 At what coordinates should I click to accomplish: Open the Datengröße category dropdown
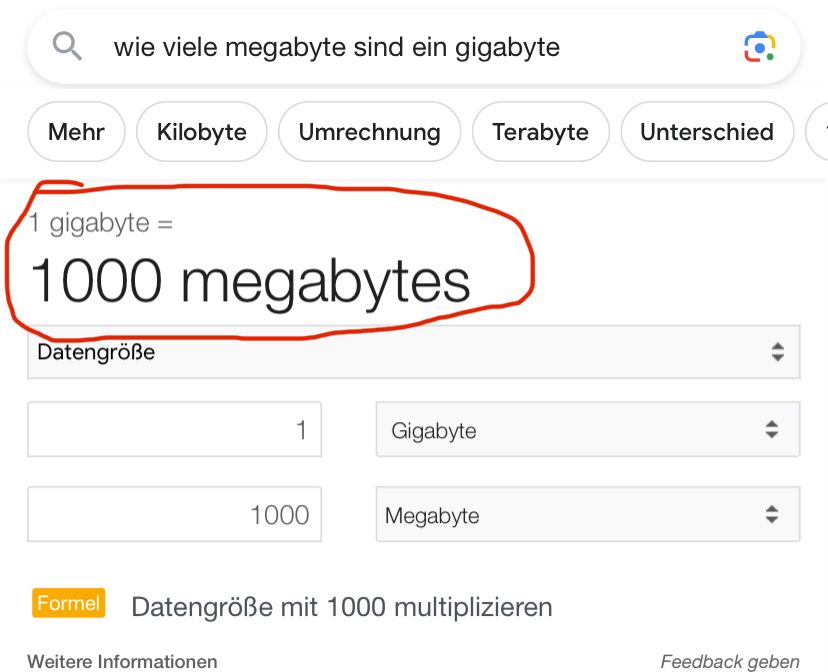pos(413,352)
